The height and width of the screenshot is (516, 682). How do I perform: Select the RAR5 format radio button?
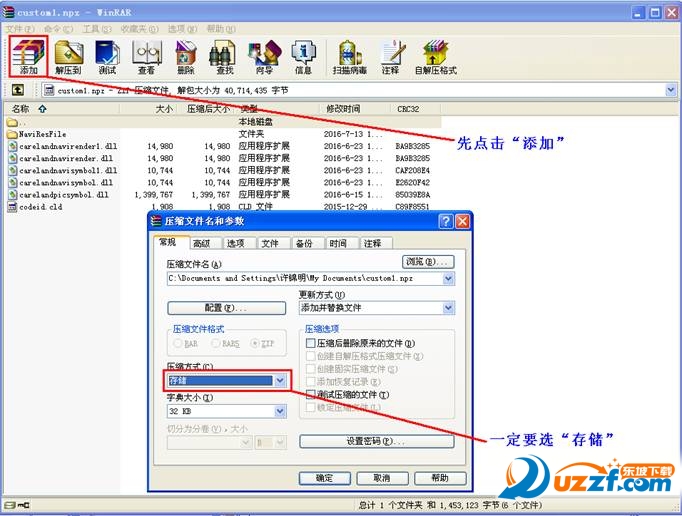pos(215,343)
